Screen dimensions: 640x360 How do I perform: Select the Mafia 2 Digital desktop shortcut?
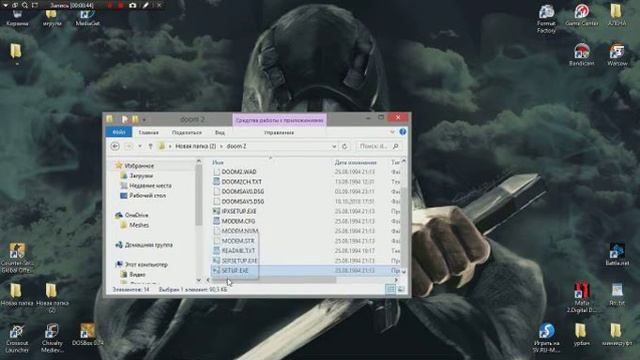click(582, 298)
